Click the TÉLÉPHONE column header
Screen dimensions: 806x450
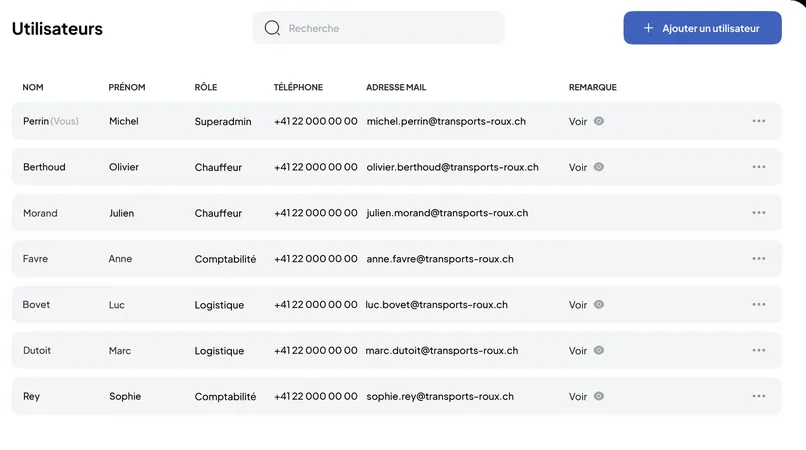[x=298, y=87]
